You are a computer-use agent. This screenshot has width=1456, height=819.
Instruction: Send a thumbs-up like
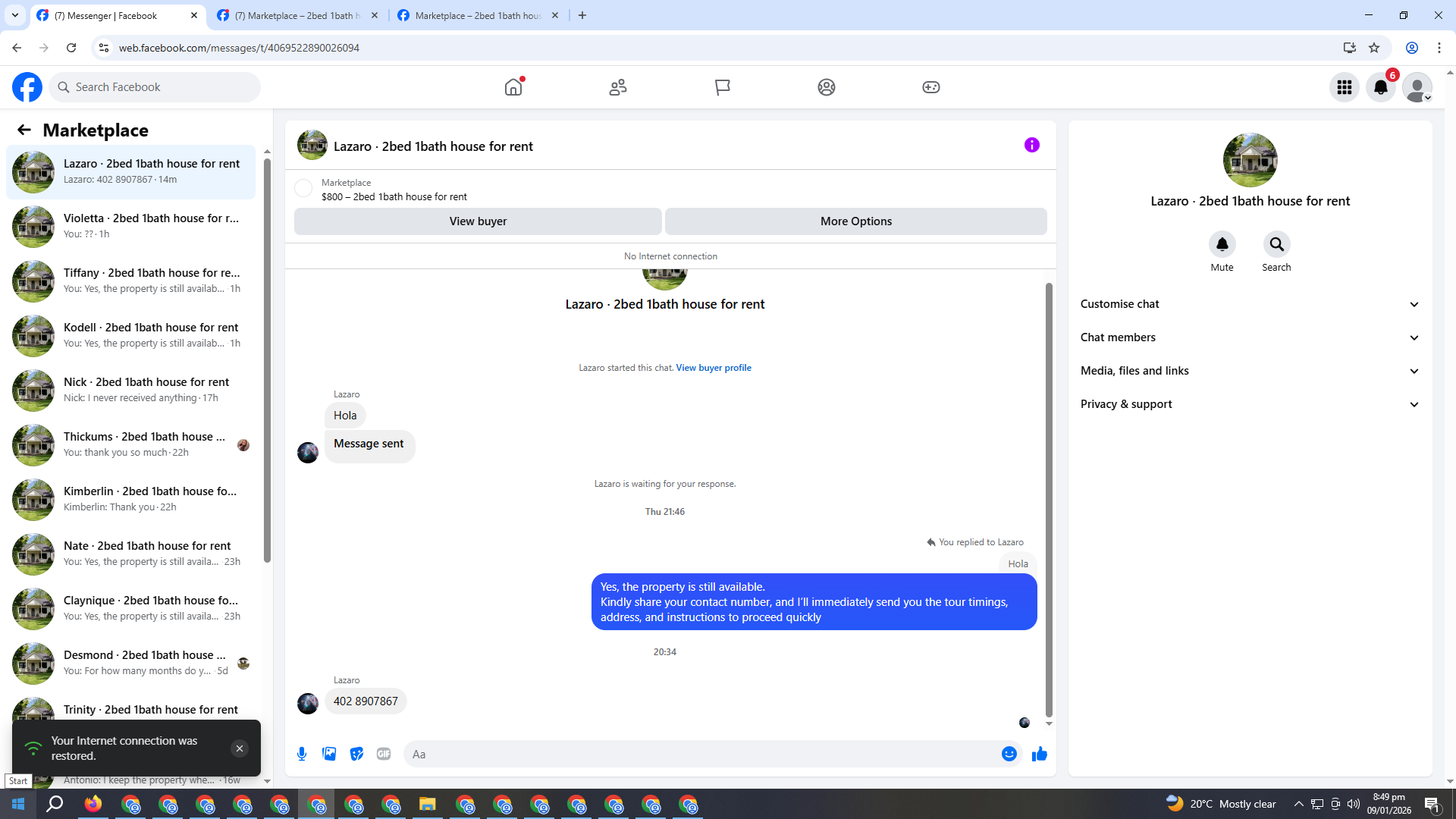tap(1039, 754)
